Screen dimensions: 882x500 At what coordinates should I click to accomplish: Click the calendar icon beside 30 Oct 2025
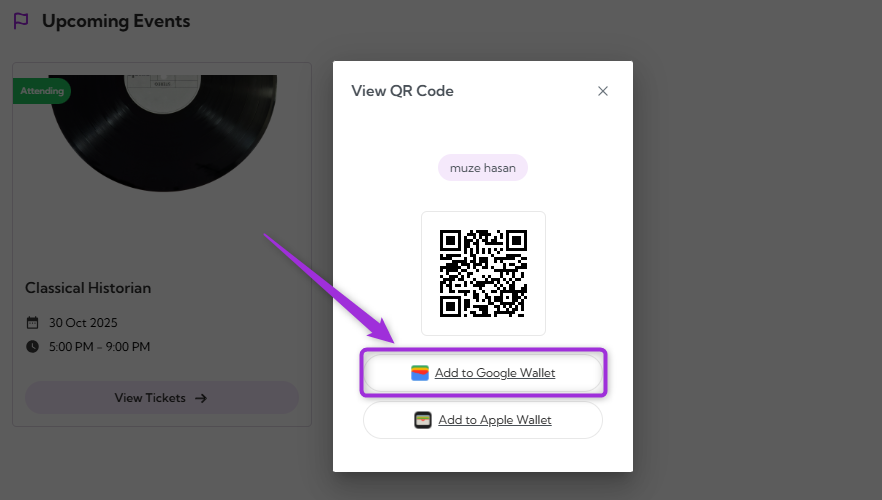pyautogui.click(x=33, y=322)
